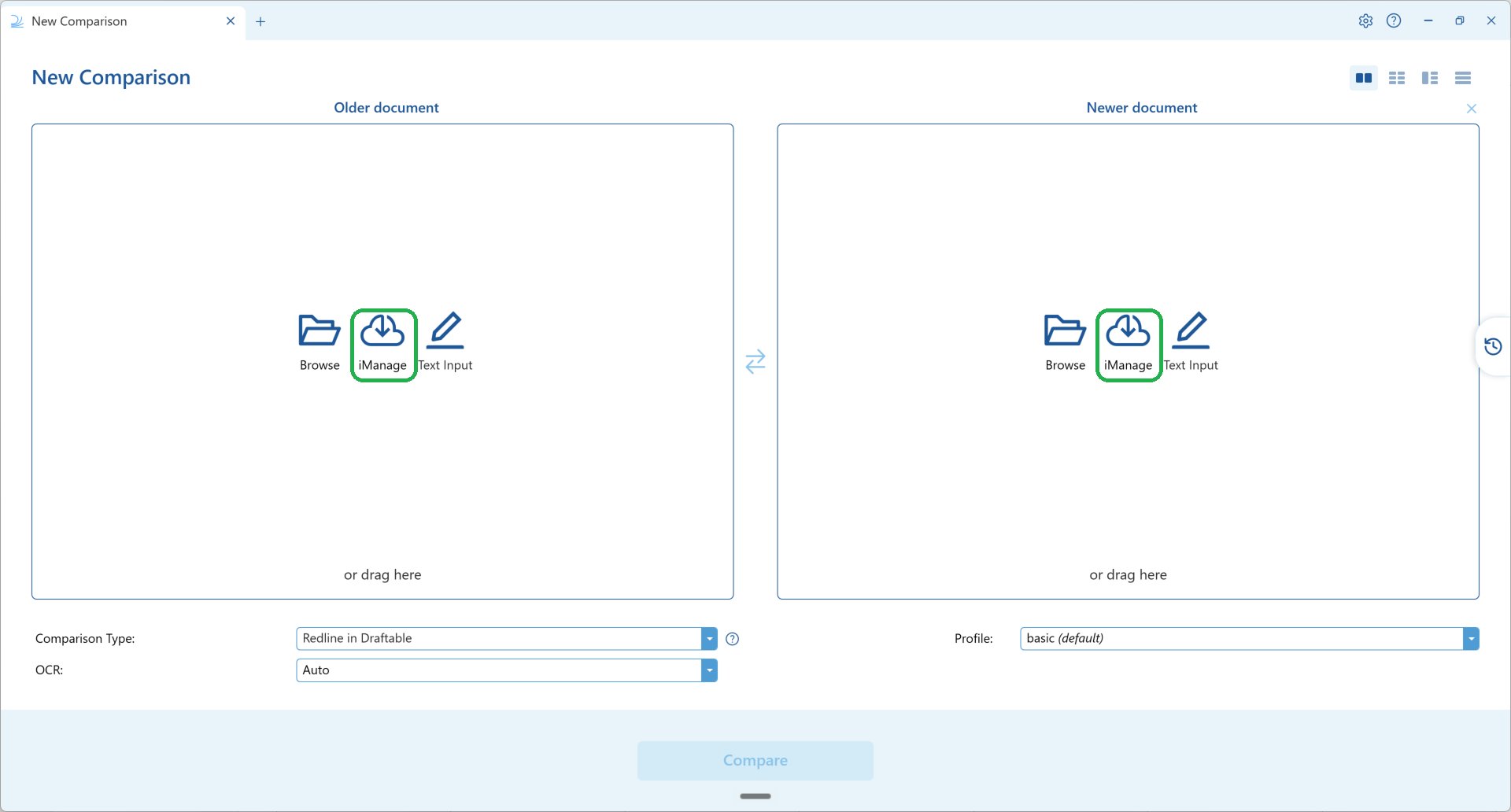This screenshot has height=812, width=1511.
Task: Switch to the grid layout view
Action: [1397, 78]
